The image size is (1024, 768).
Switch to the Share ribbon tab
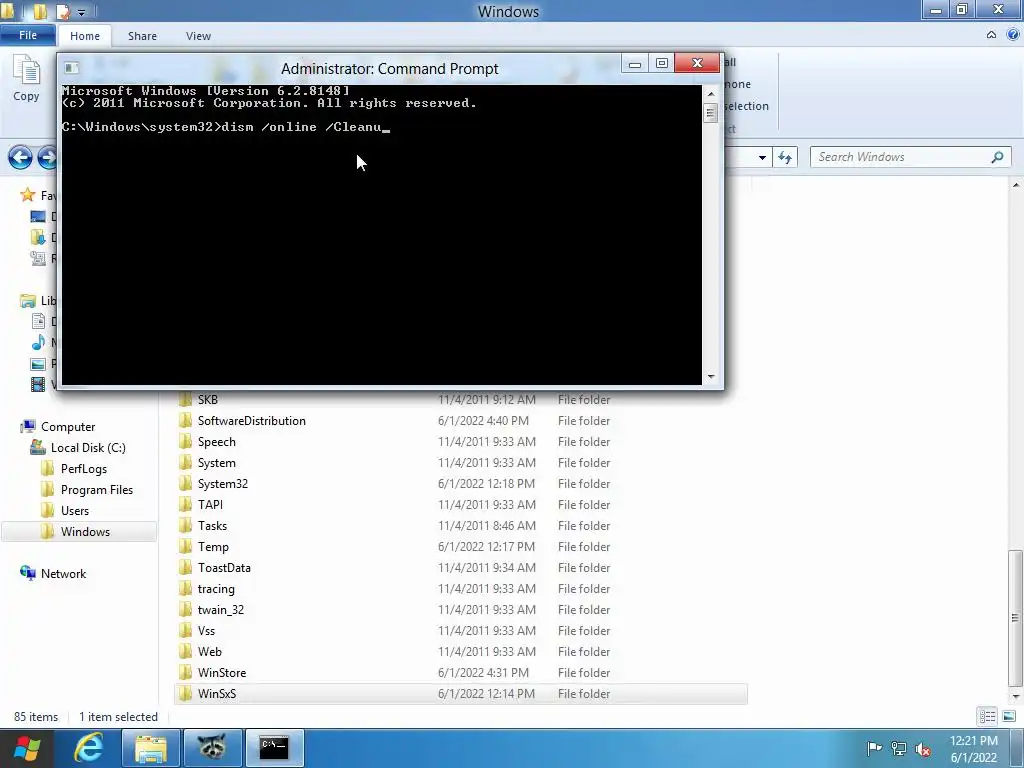pos(142,36)
